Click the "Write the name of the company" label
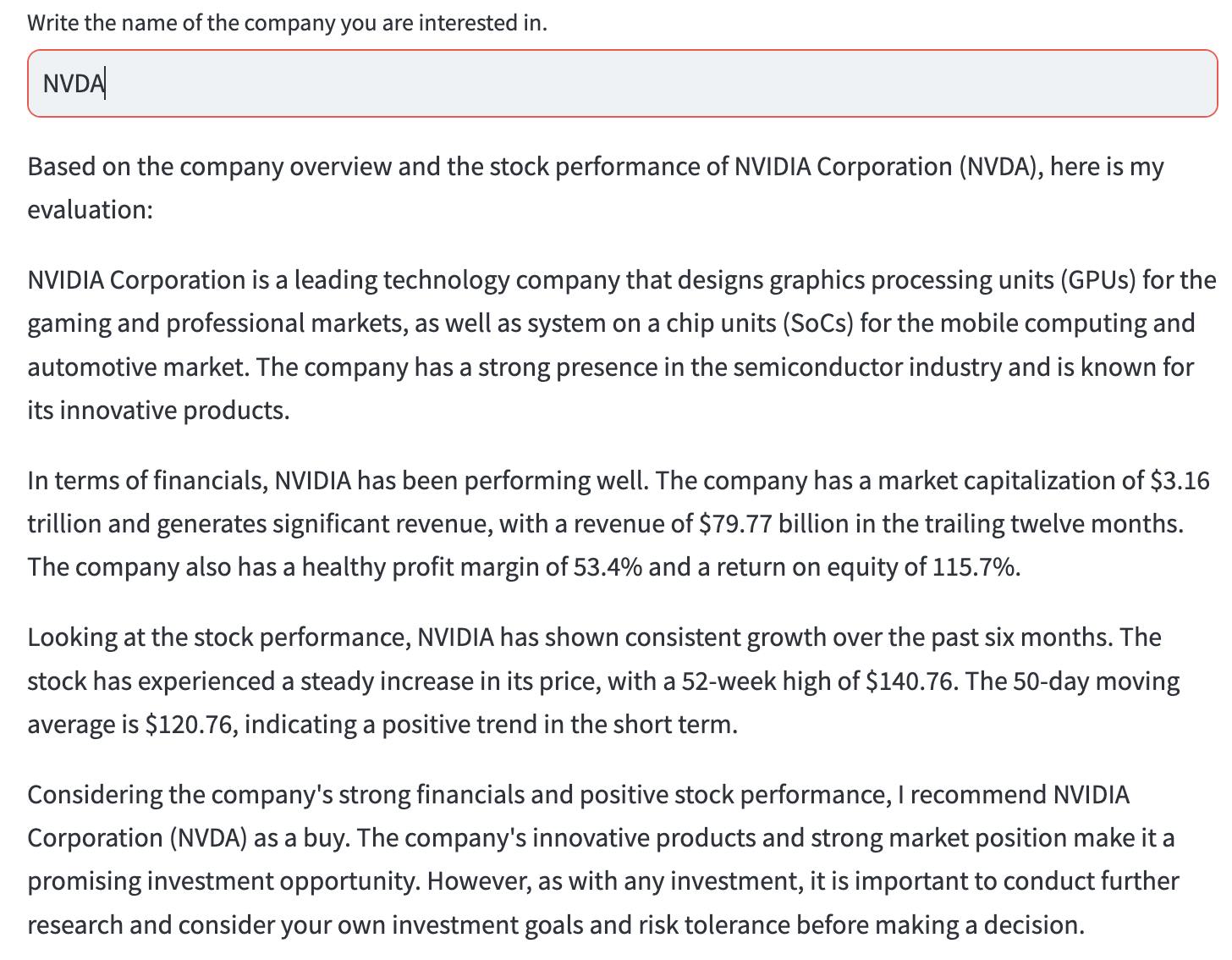 click(x=287, y=23)
